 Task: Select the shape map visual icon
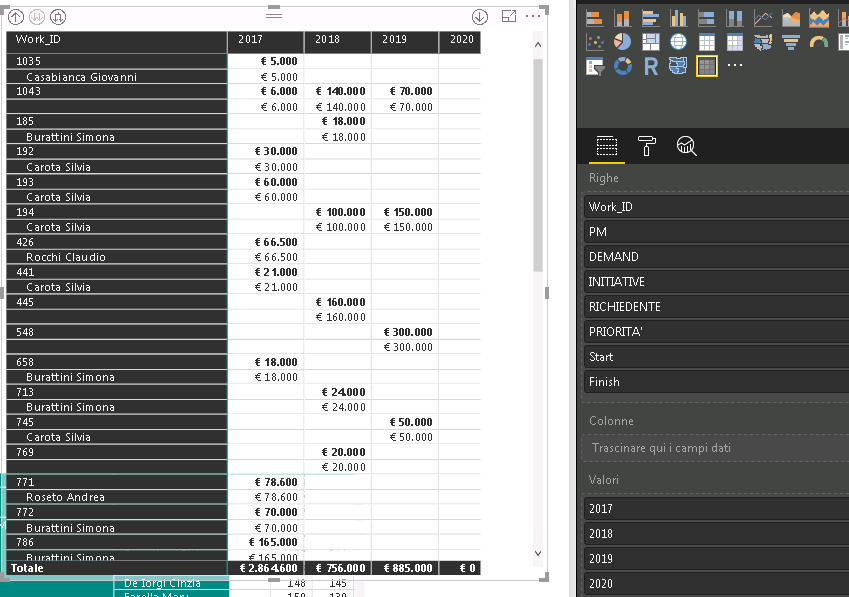click(x=678, y=66)
